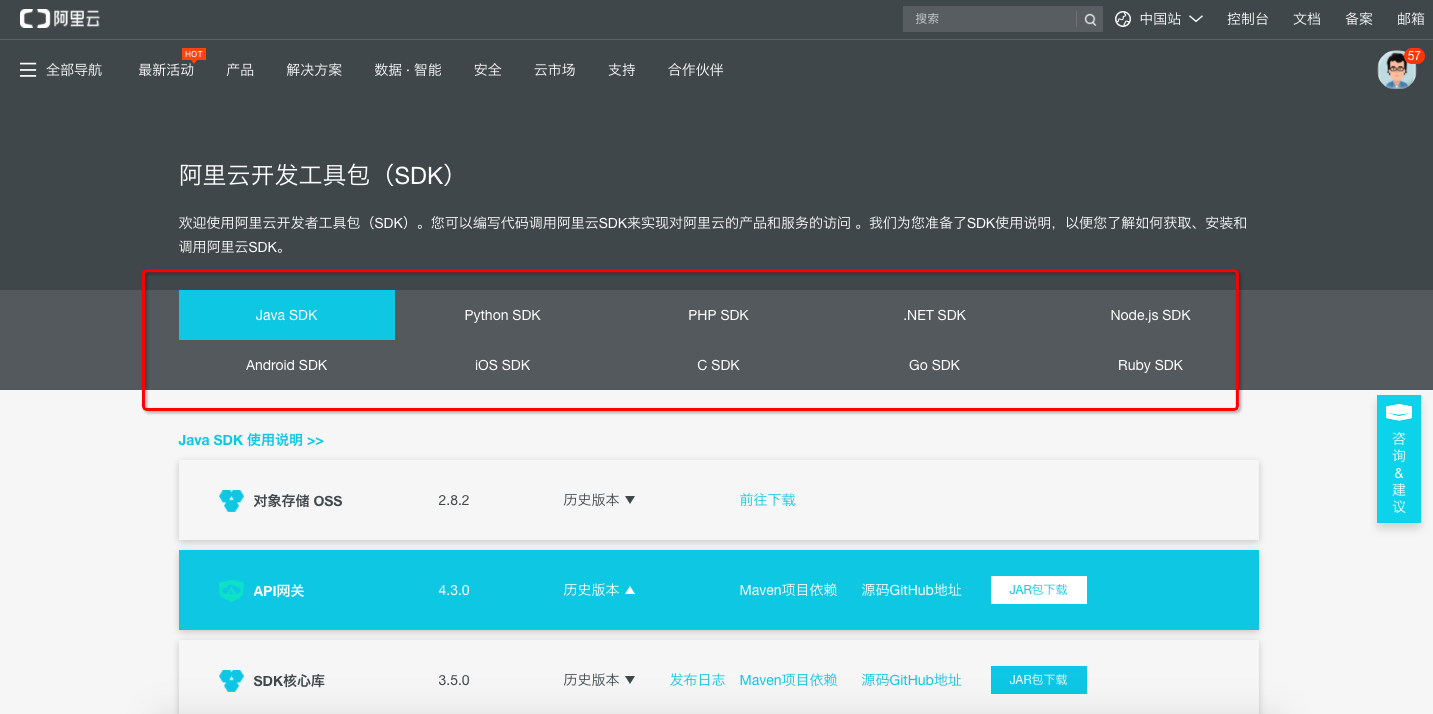Open the 文档 link
The width and height of the screenshot is (1433, 714).
(x=1307, y=19)
